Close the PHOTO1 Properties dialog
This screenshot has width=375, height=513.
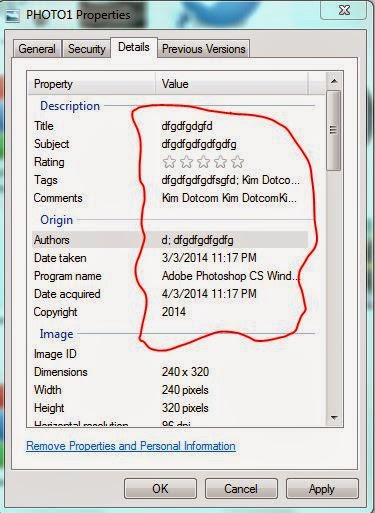344,10
